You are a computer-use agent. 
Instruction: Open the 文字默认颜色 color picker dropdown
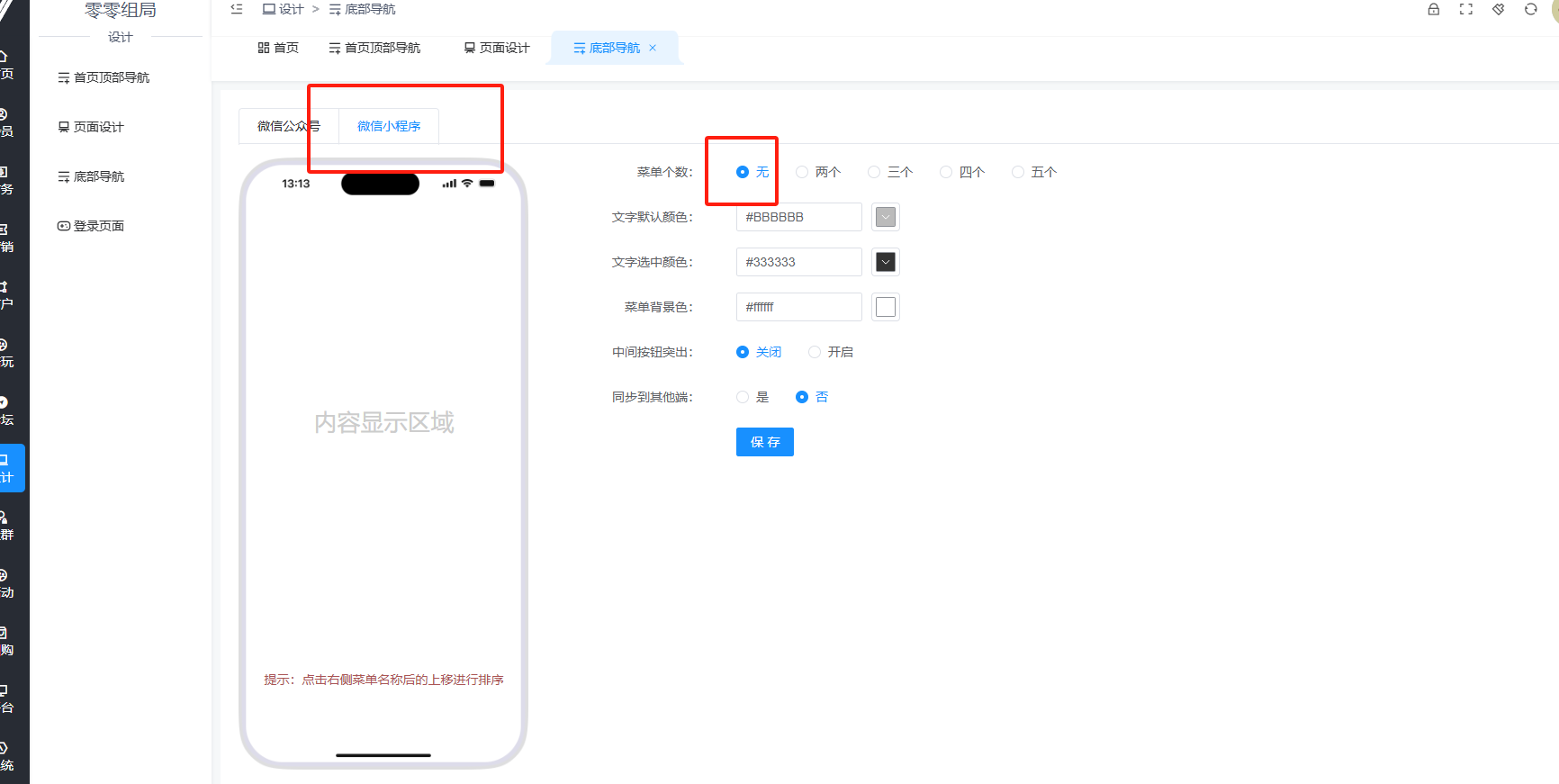[886, 217]
